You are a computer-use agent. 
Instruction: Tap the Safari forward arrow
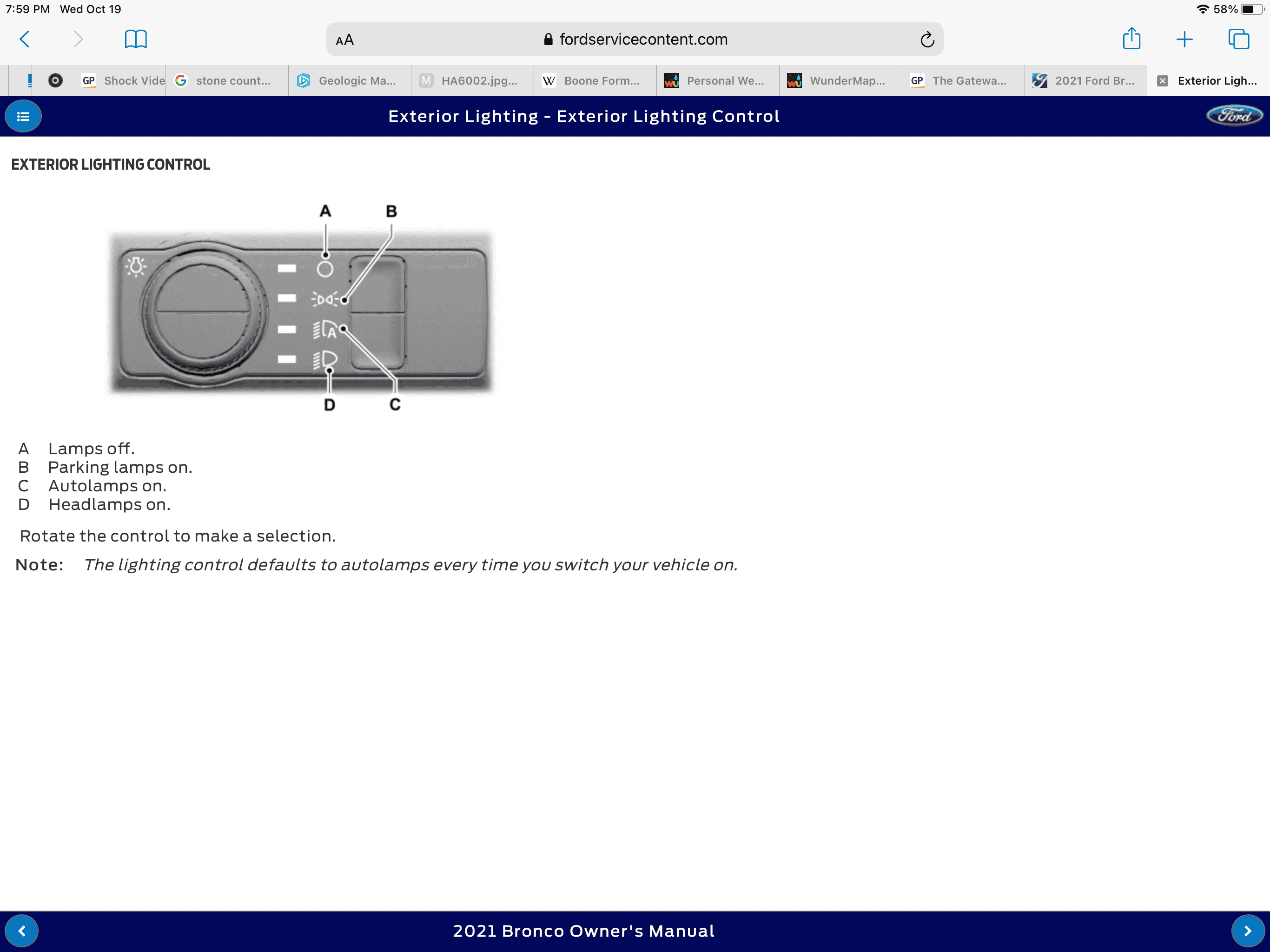(79, 39)
